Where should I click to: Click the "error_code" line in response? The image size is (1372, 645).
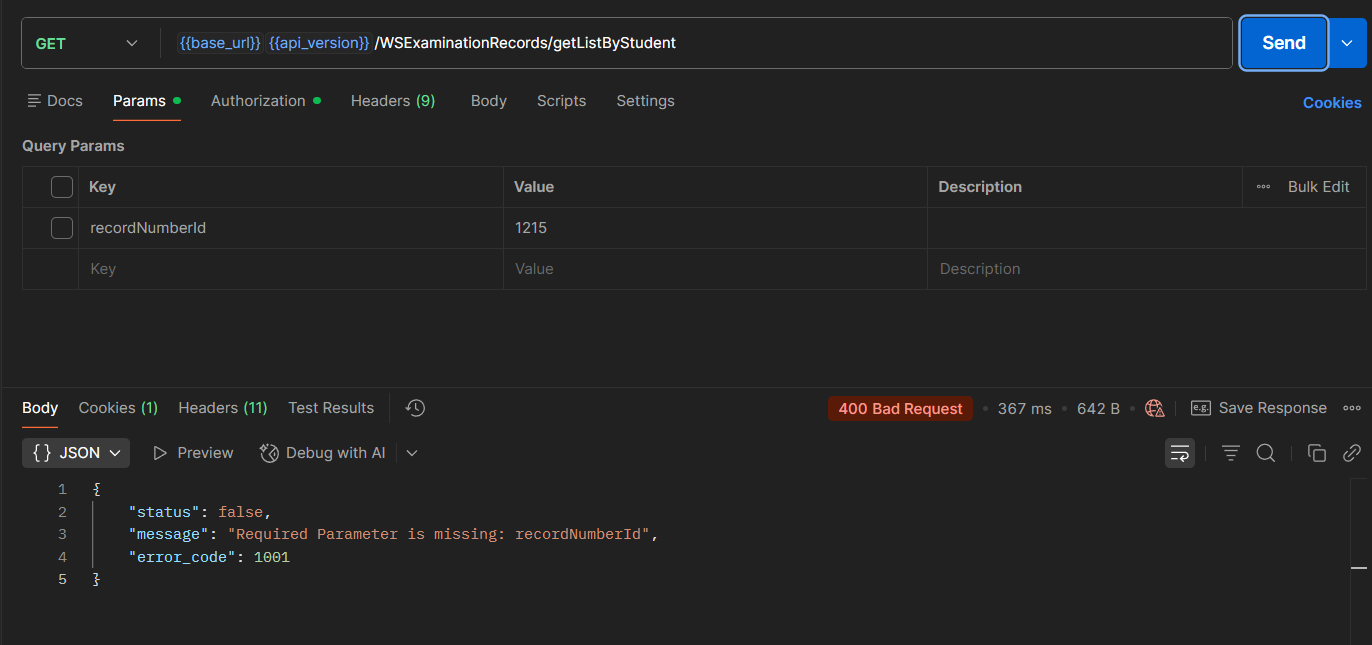coord(209,557)
